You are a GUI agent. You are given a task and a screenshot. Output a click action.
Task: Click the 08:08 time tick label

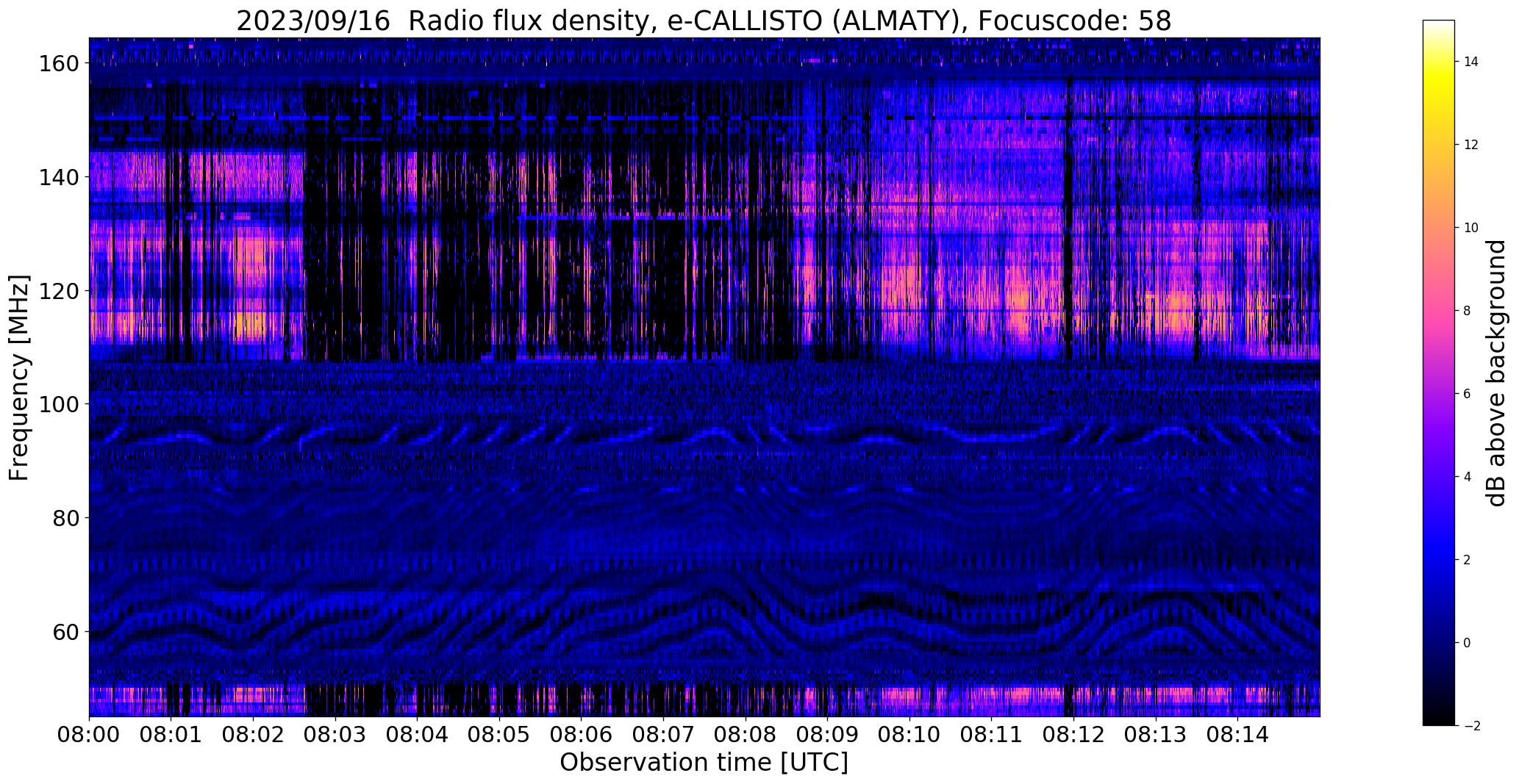tap(746, 735)
